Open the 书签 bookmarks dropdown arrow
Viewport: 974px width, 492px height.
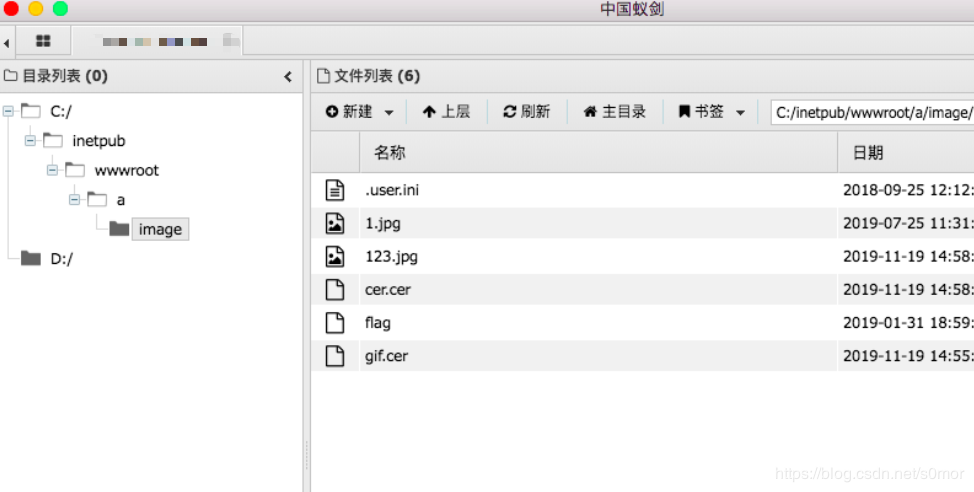740,112
